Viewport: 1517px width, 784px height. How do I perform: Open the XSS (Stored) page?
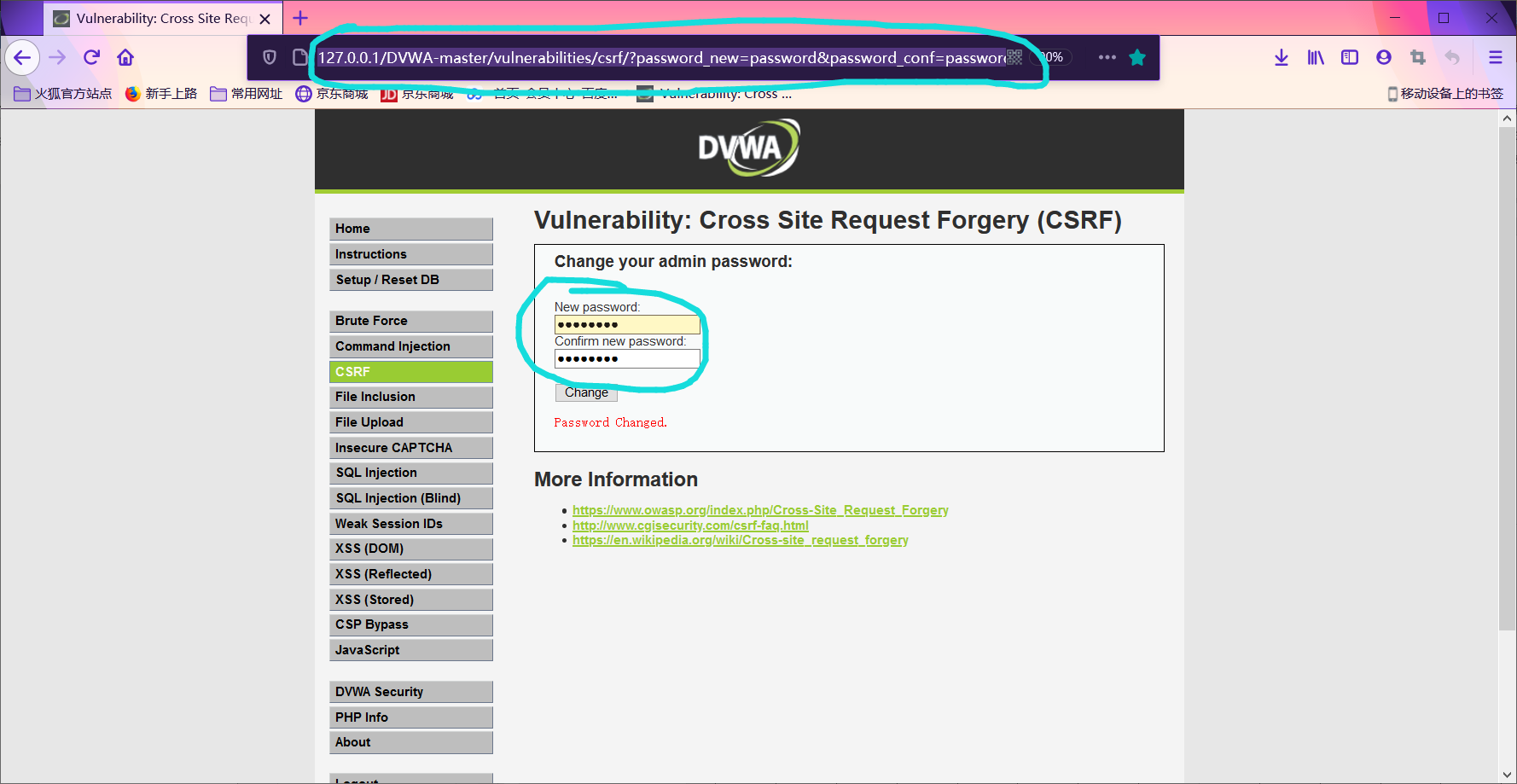click(x=411, y=600)
